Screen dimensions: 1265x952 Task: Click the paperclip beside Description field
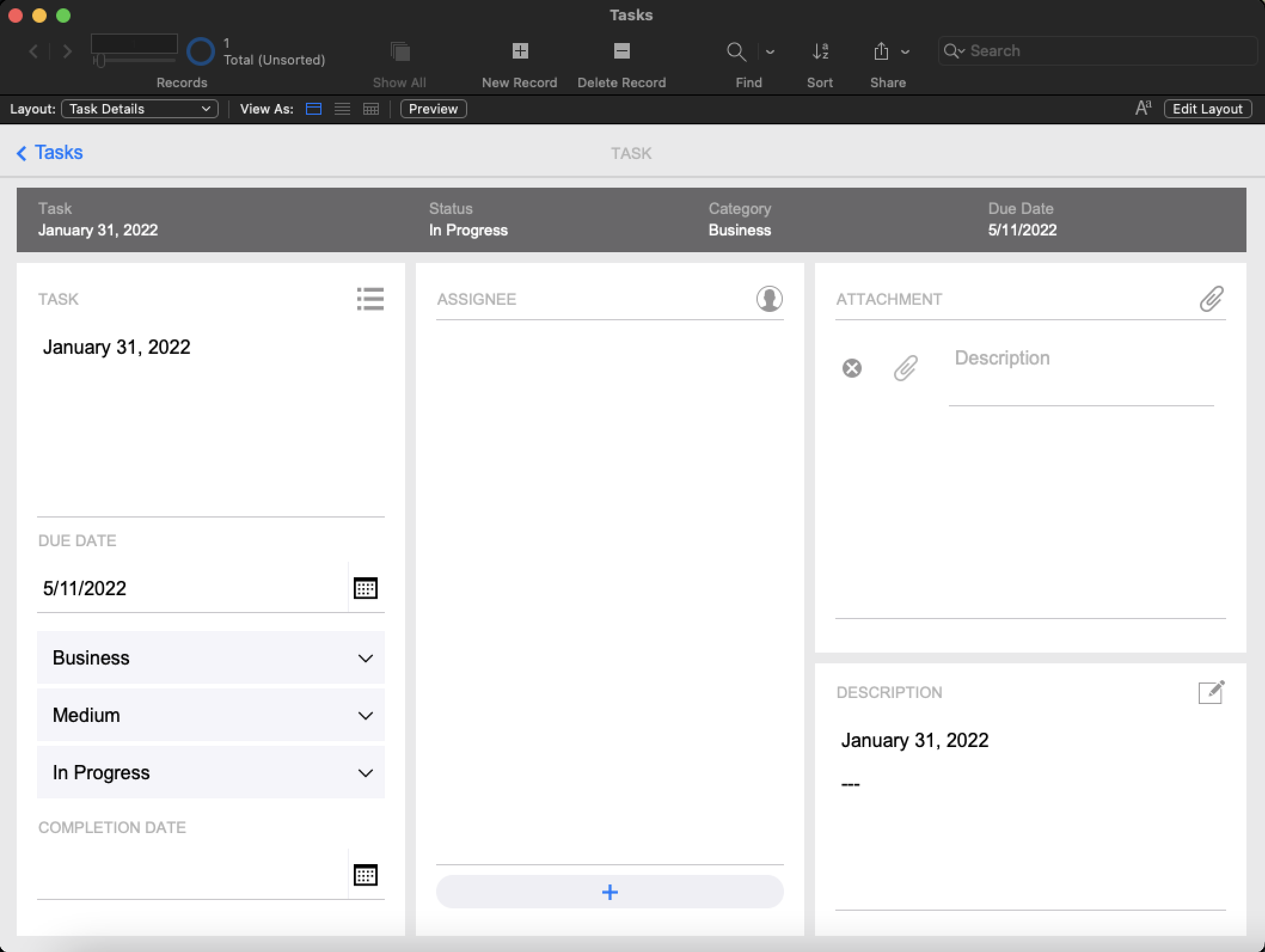(905, 368)
